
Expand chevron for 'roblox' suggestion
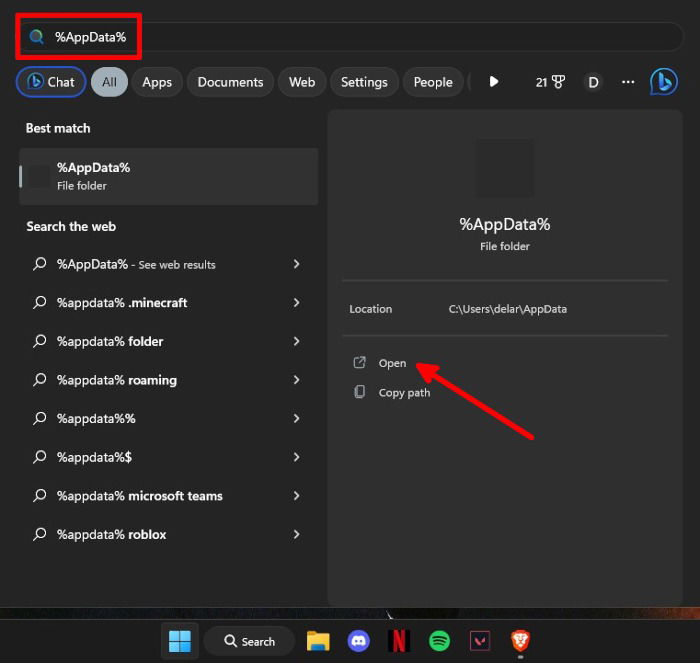[296, 534]
